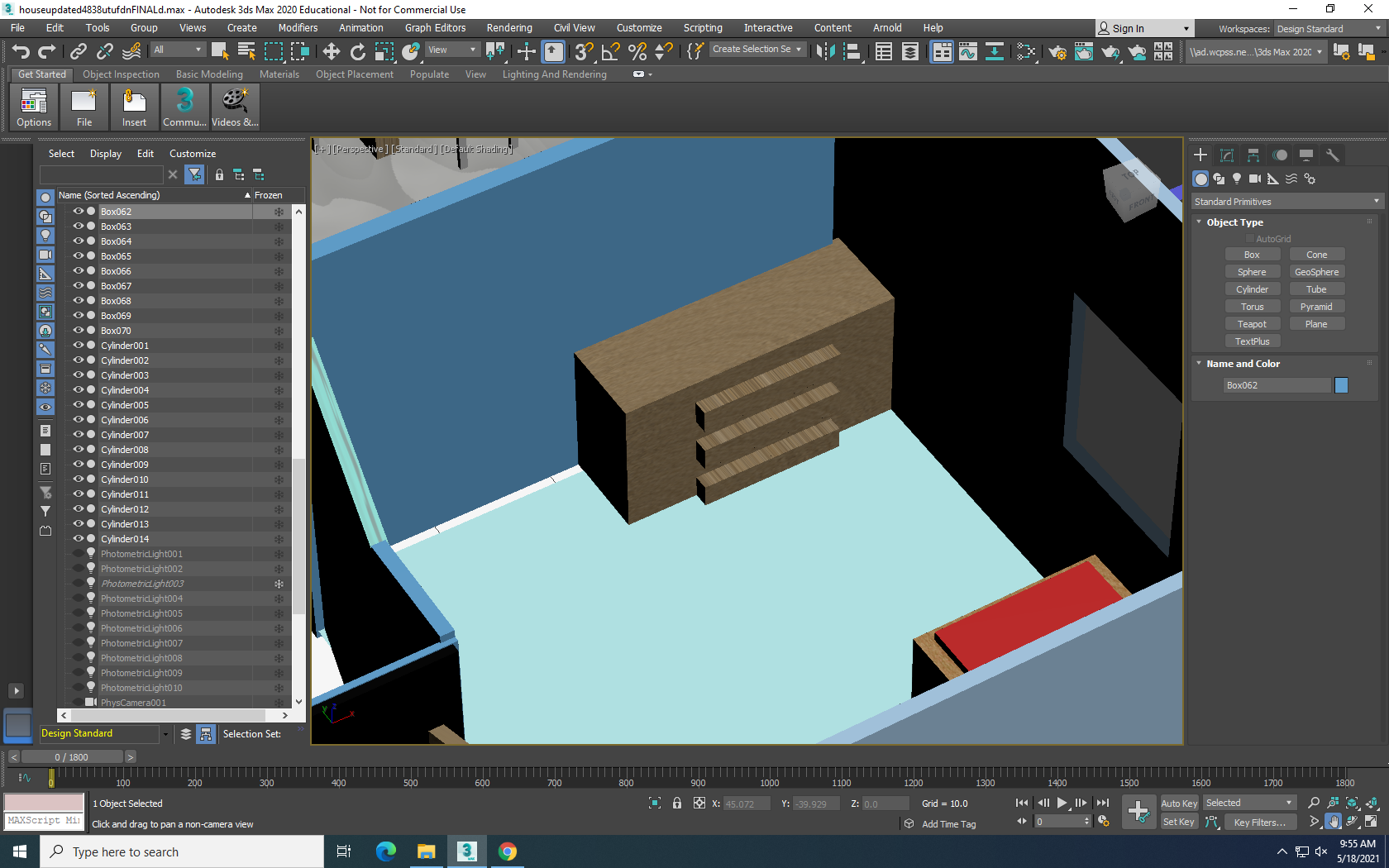This screenshot has width=1389, height=868.
Task: Click the Insert icon in ribbon
Action: point(134,107)
